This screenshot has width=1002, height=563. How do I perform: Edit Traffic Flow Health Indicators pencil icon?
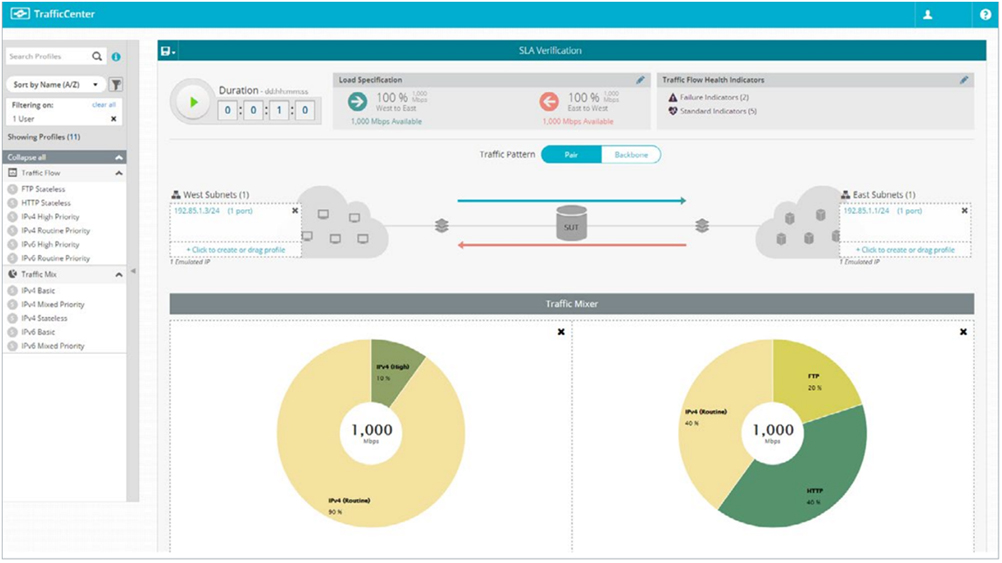(964, 80)
